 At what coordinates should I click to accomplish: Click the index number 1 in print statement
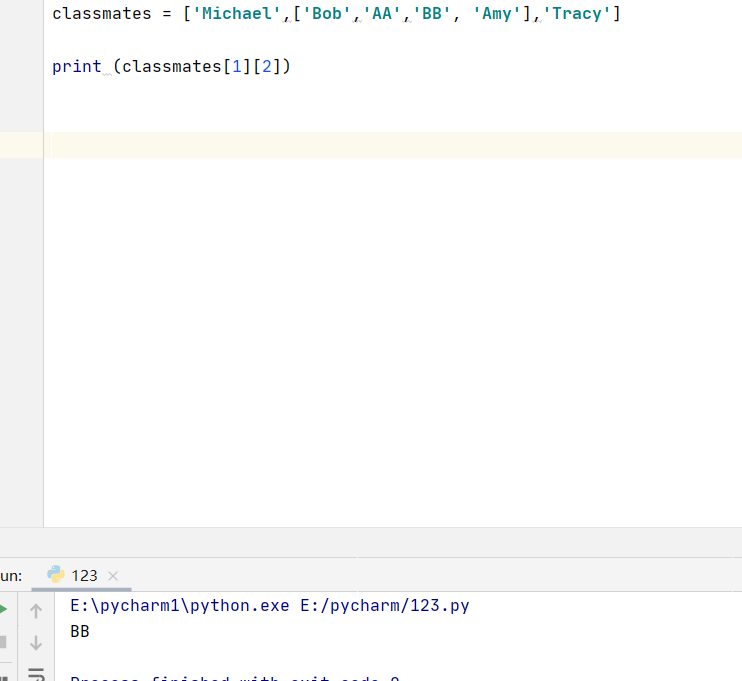237,67
